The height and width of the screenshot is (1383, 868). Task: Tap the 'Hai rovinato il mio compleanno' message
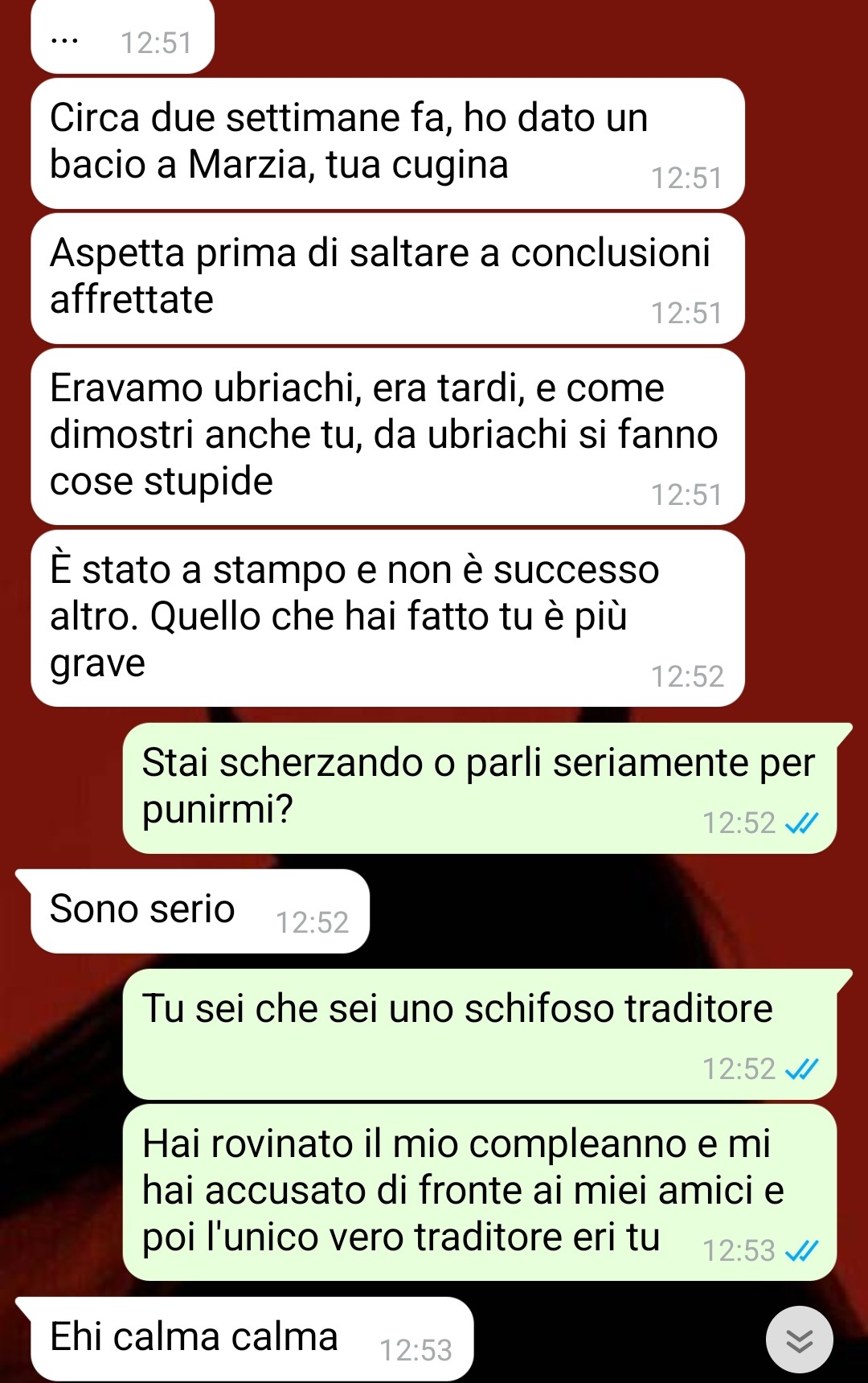tap(480, 1192)
